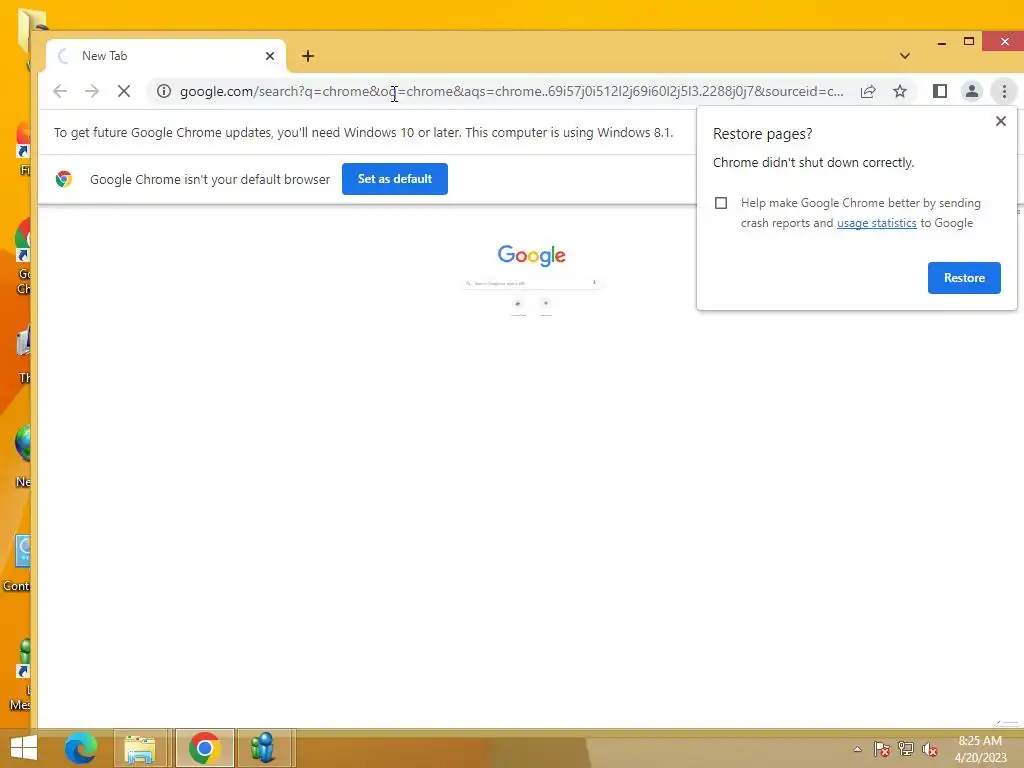Open the Messenger-style taskbar app

264,748
